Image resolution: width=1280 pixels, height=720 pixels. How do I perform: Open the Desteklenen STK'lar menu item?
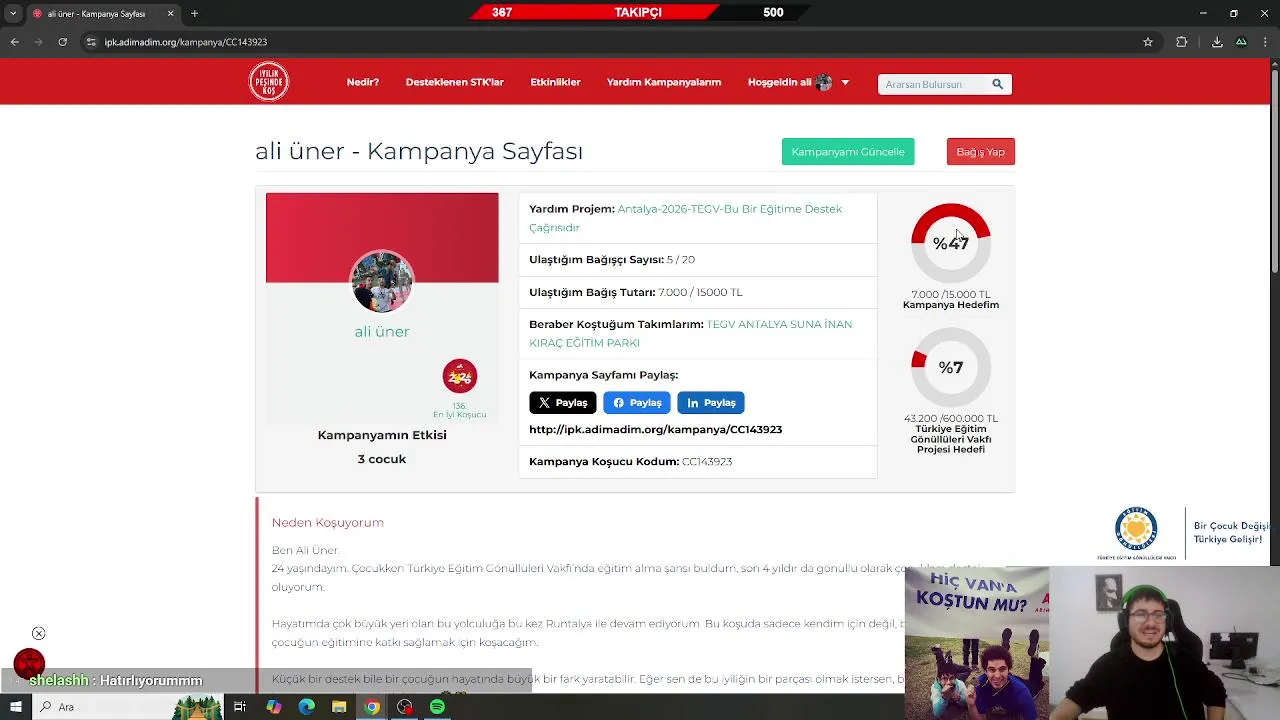tap(454, 82)
